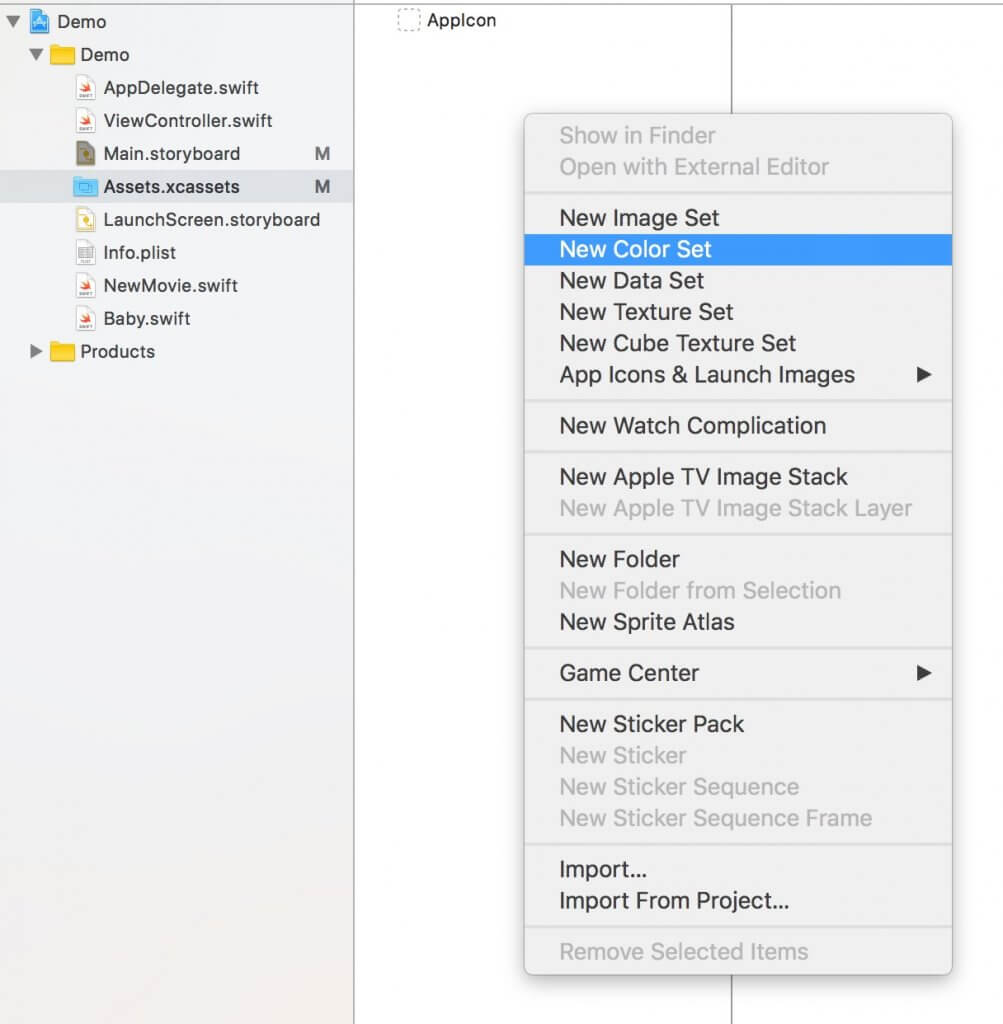Click the AppDelegate.swift file icon

point(86,88)
